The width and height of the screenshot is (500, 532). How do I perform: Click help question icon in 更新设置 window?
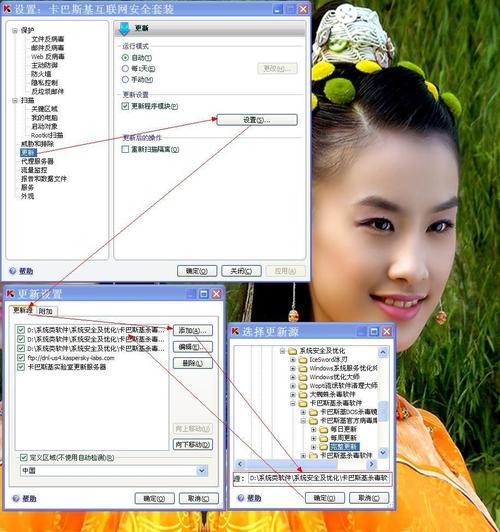pos(16,498)
